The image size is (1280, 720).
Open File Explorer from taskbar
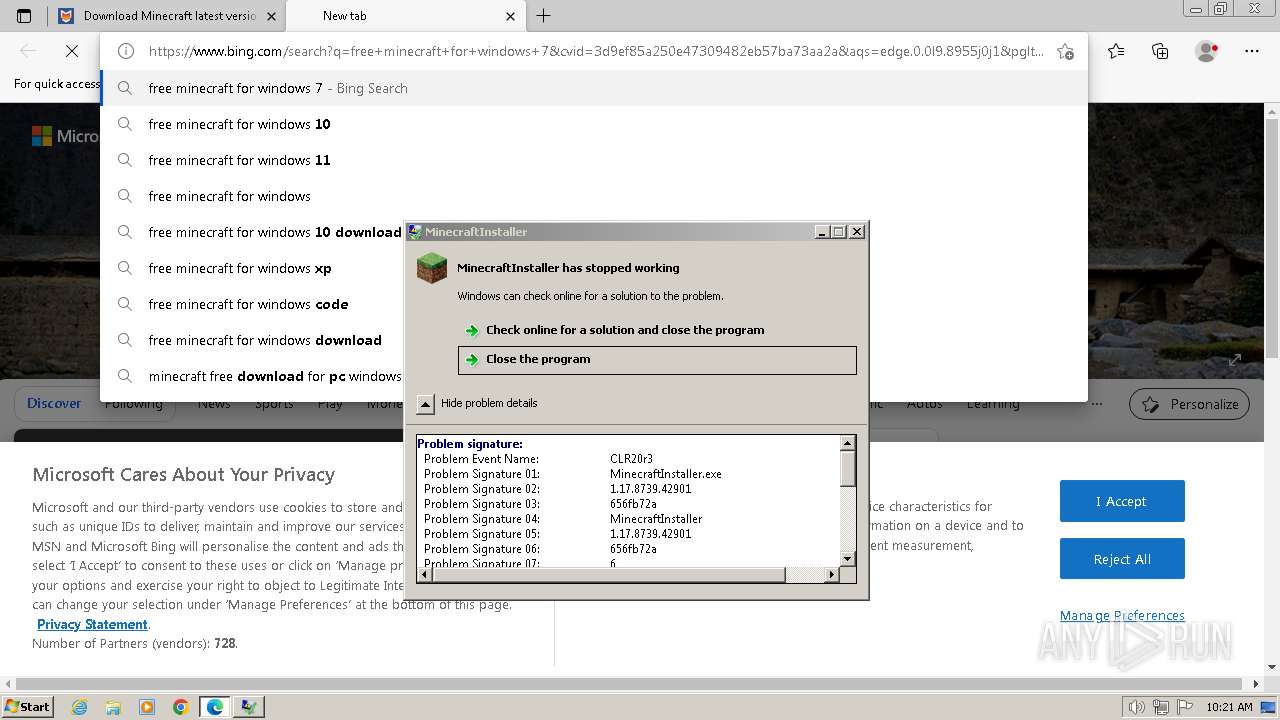[113, 707]
